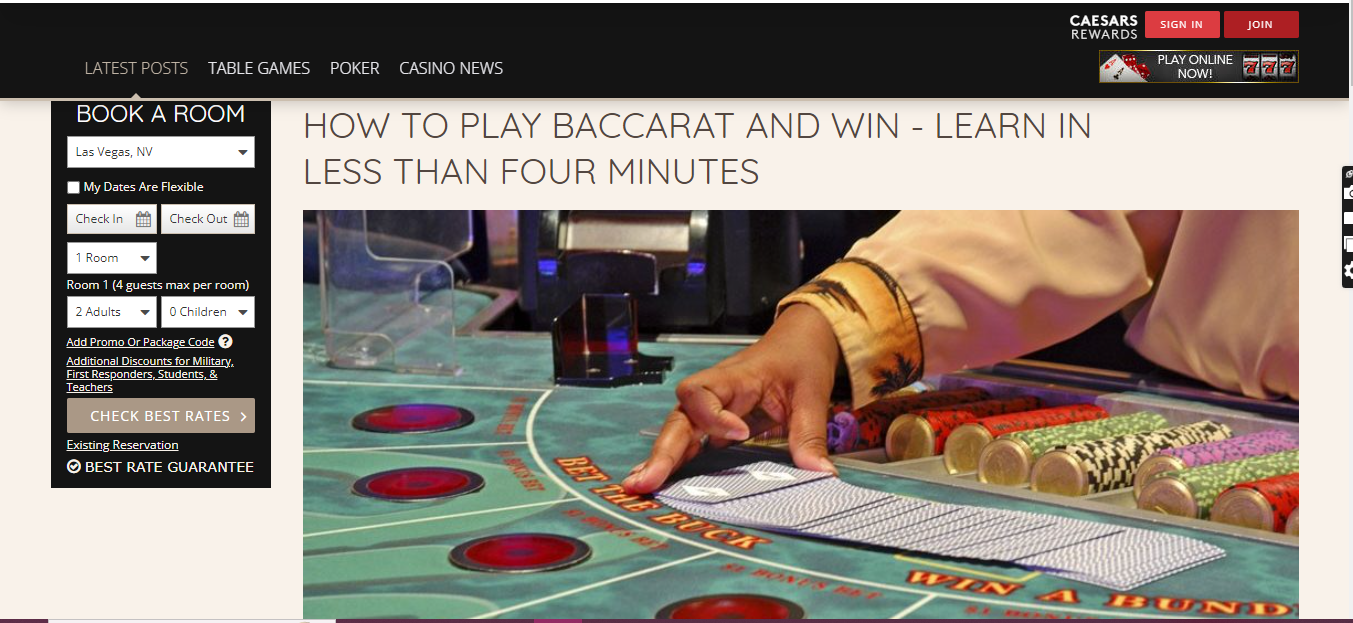Expand the 0 Children dropdown
Screen dimensions: 1353x623
click(208, 312)
